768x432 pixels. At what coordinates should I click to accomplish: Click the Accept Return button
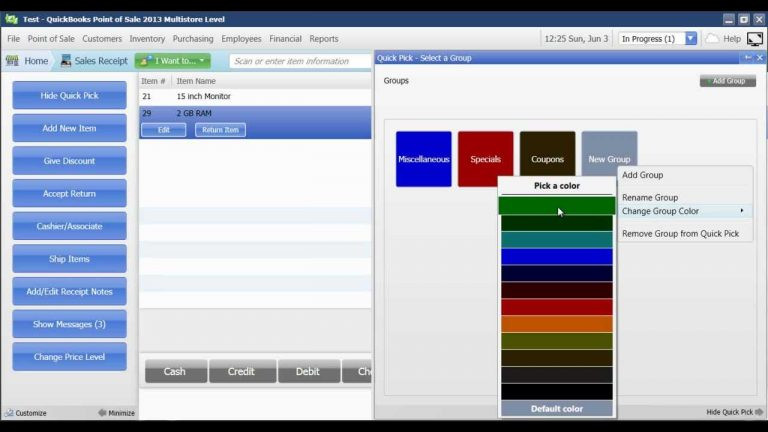pos(70,193)
